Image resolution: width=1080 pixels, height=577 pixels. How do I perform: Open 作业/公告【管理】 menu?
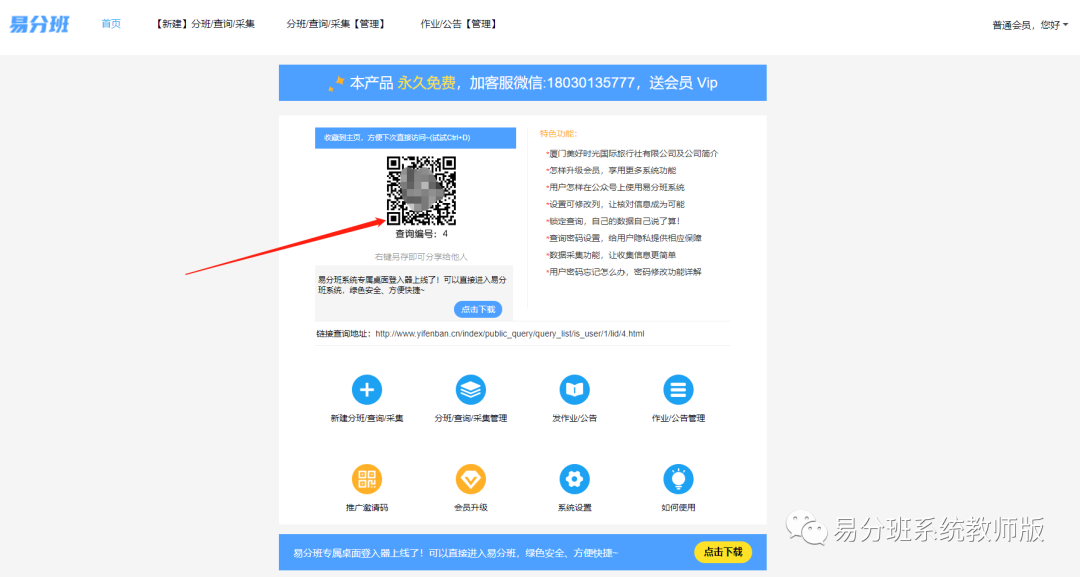[459, 23]
